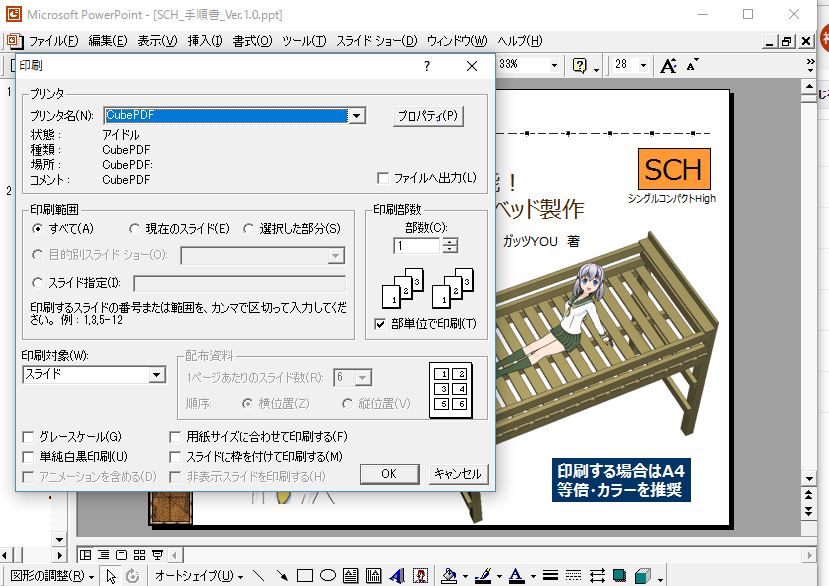Close the 印刷 dialog
This screenshot has width=829, height=586.
click(472, 66)
